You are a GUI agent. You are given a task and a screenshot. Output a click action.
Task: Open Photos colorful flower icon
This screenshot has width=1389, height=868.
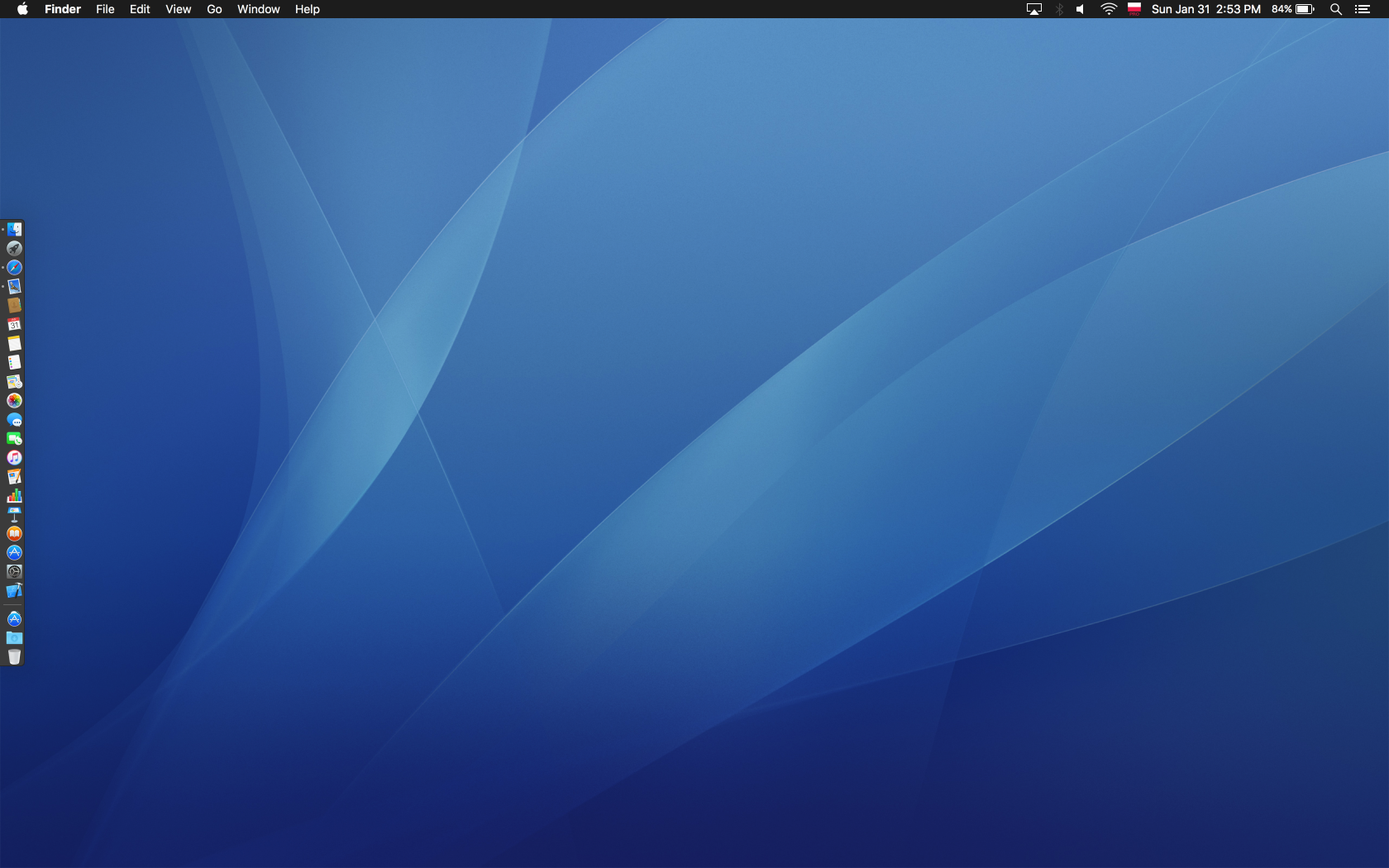[x=14, y=400]
